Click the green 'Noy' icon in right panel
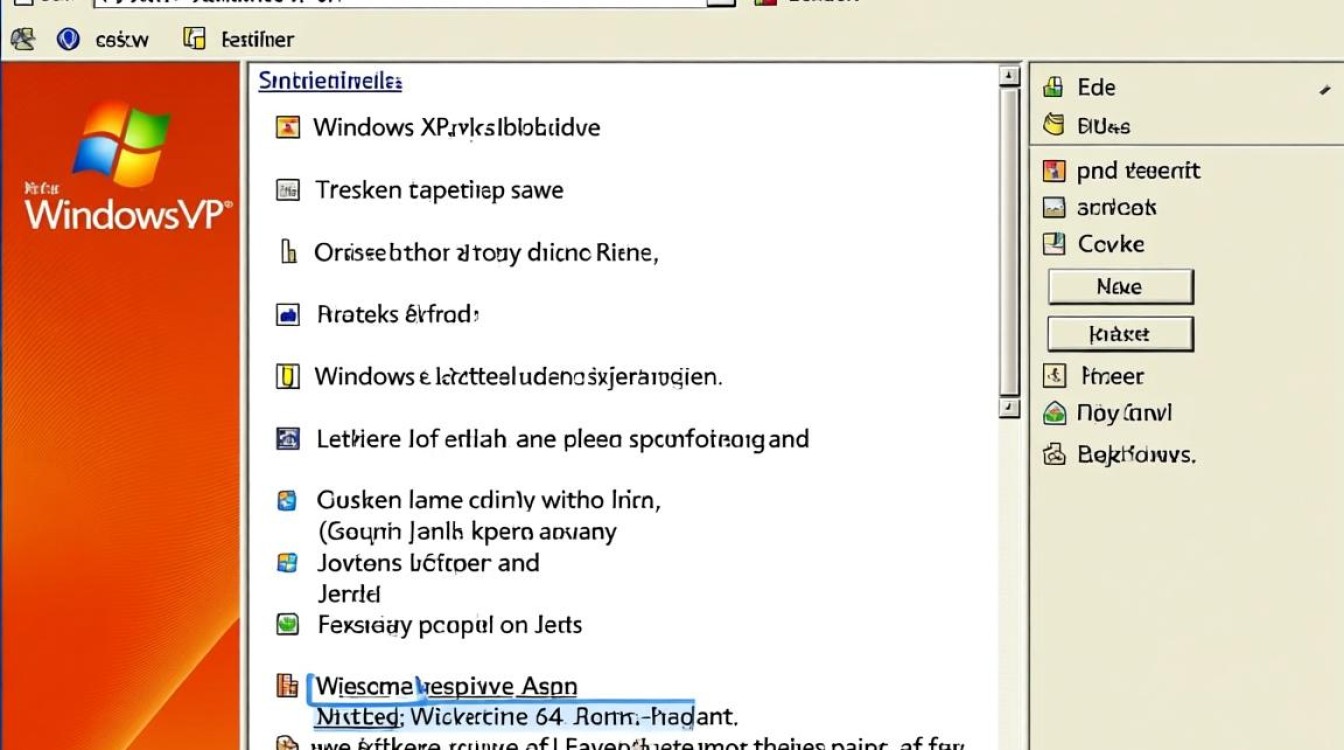Viewport: 1344px width, 750px height. pos(1054,413)
